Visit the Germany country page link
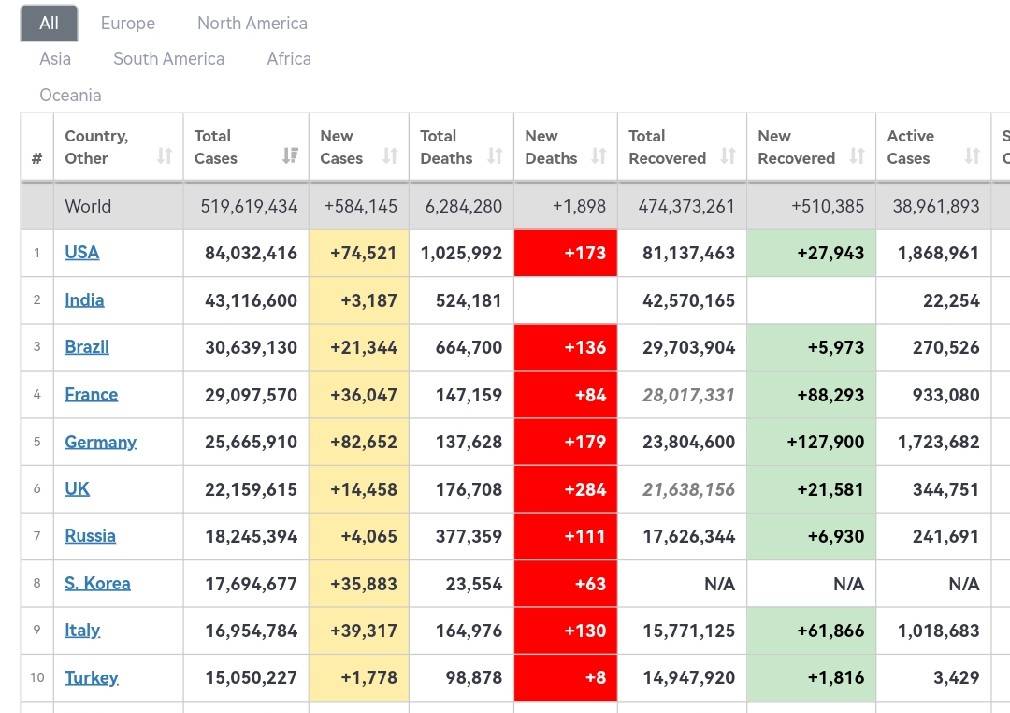The height and width of the screenshot is (713, 1010). [x=100, y=442]
